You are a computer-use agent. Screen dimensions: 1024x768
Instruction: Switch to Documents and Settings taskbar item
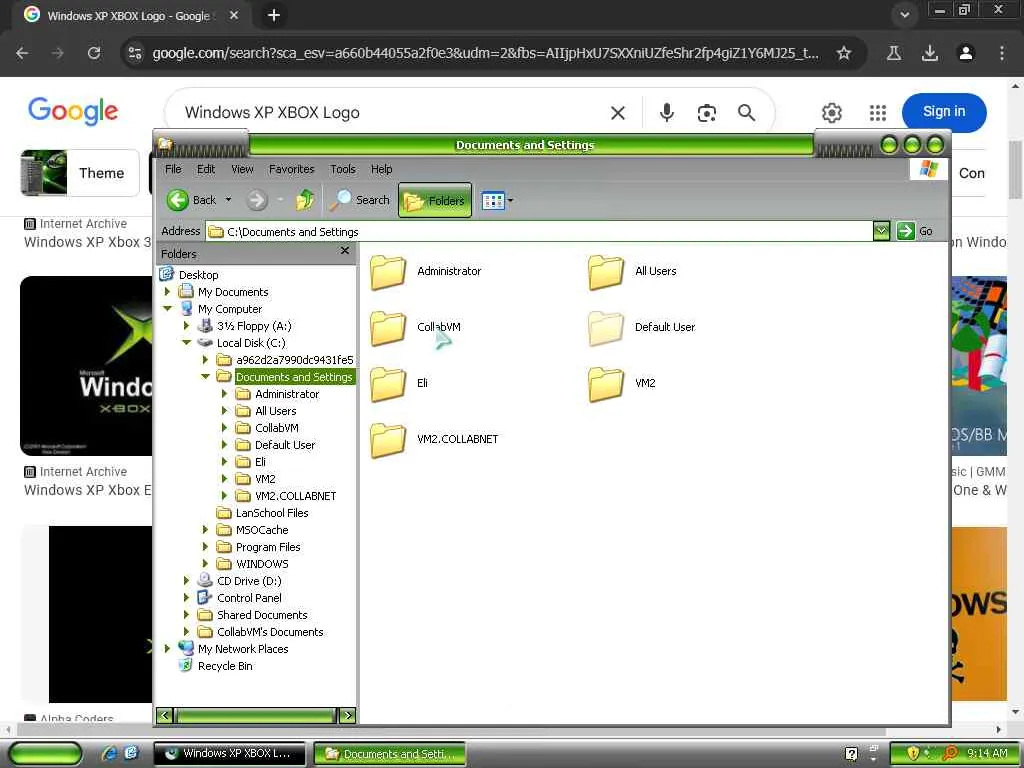389,754
